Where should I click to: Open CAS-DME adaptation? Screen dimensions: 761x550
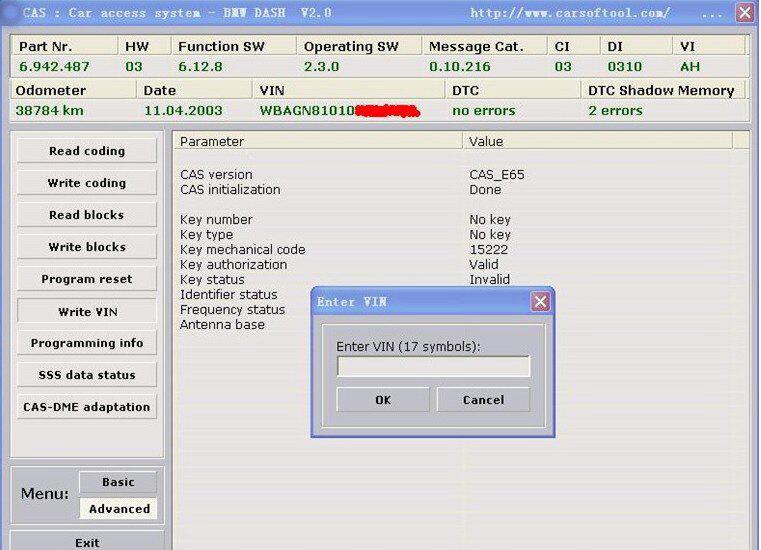(87, 407)
